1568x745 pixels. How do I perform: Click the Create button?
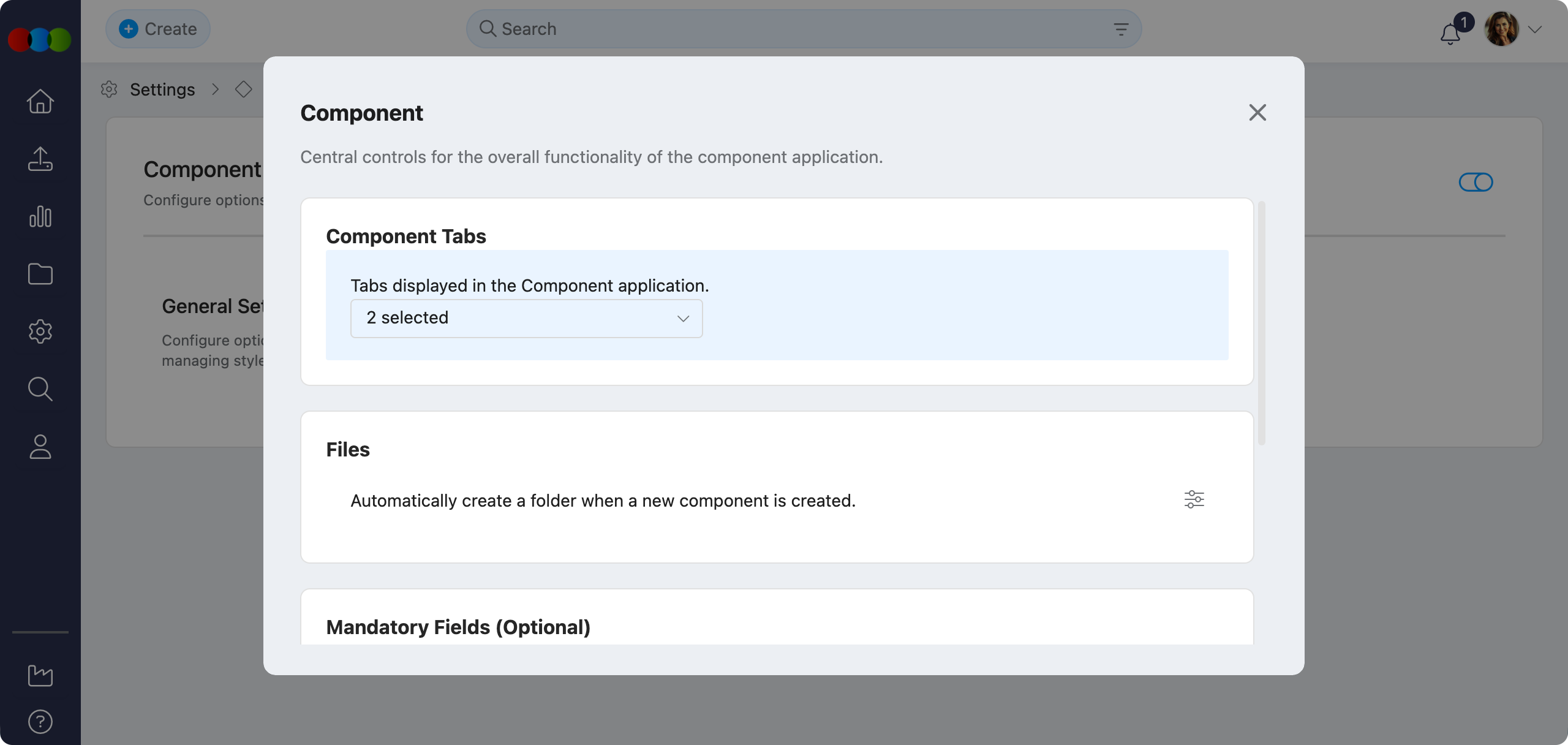point(157,28)
